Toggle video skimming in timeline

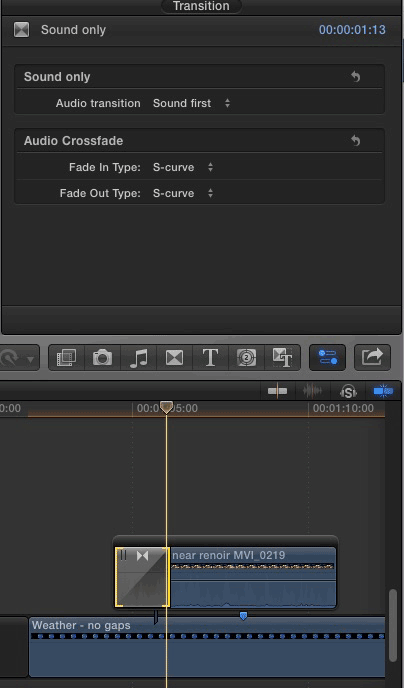click(x=277, y=391)
